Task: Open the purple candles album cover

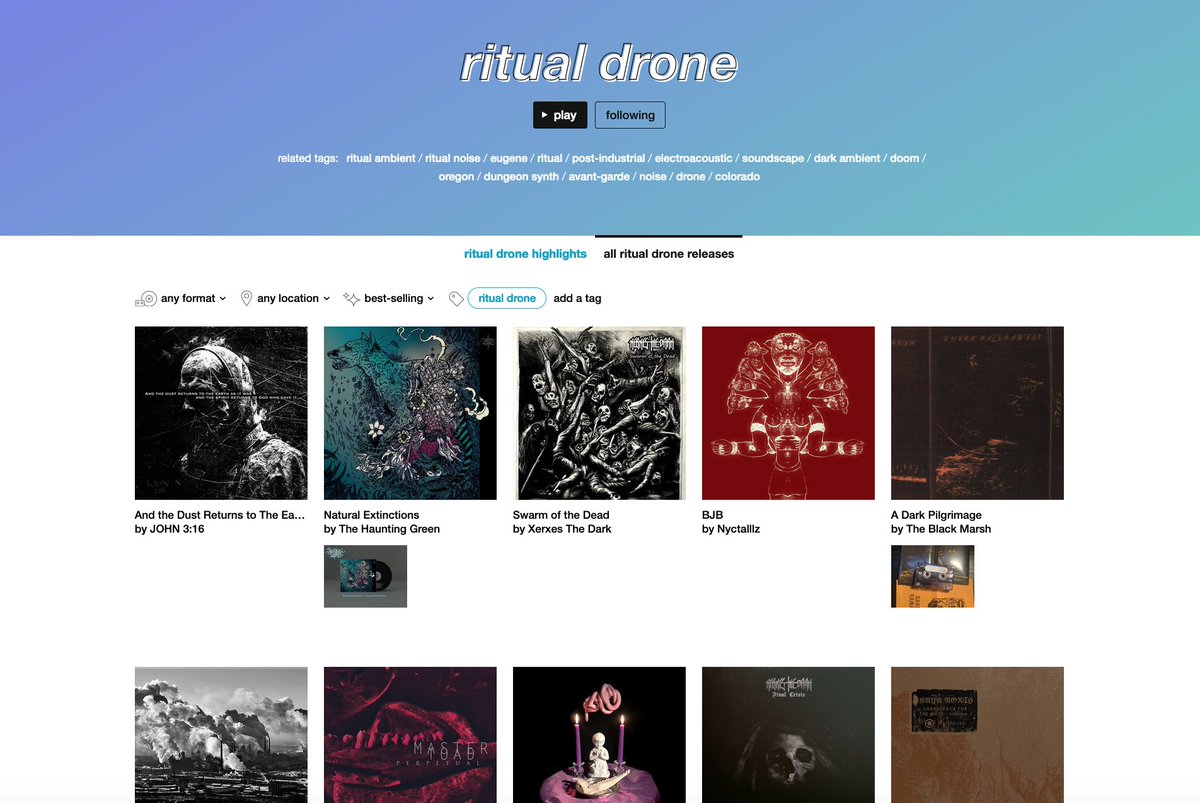Action: [599, 735]
